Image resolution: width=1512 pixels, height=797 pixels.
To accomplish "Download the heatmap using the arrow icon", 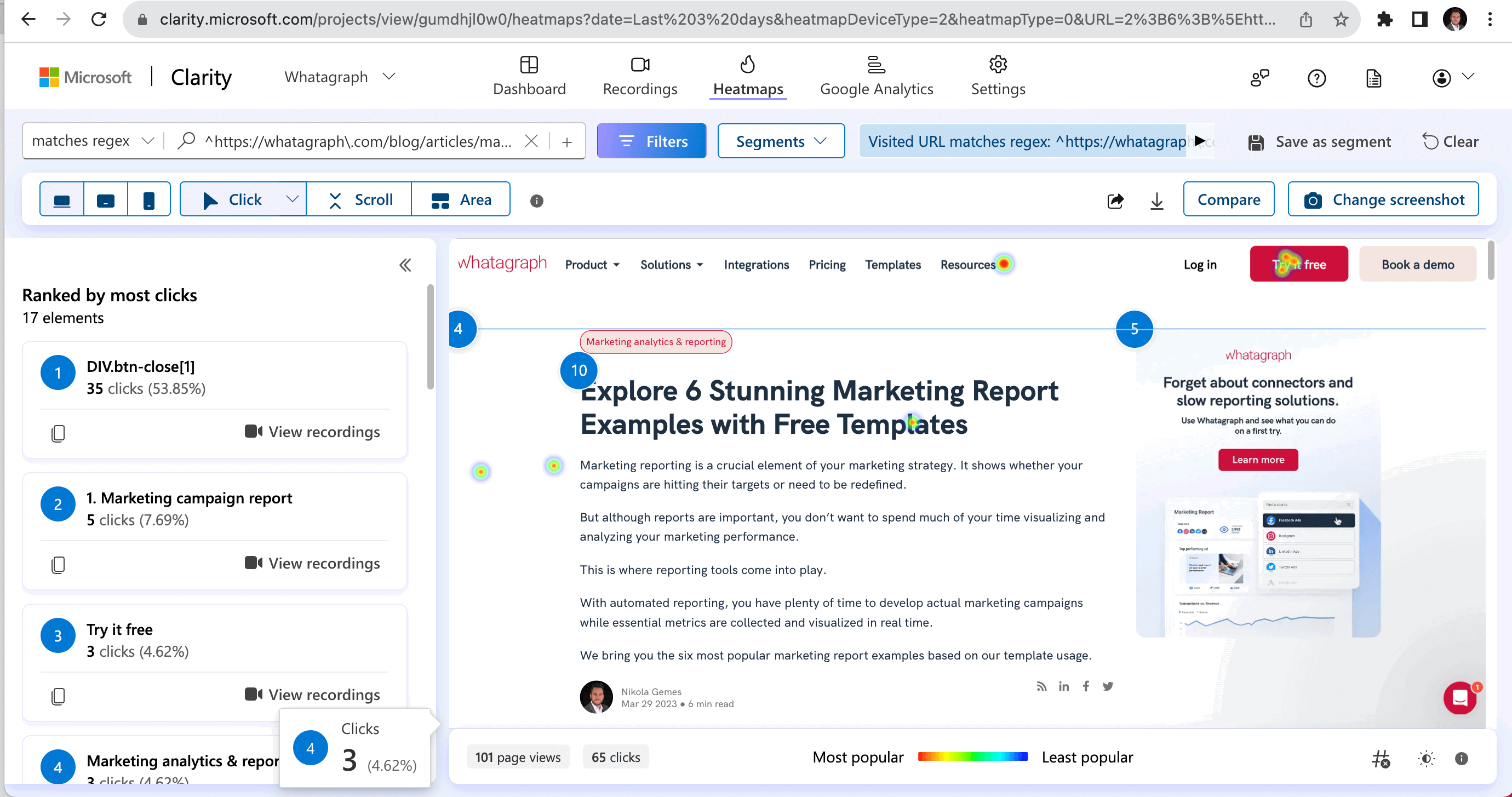I will click(1156, 200).
